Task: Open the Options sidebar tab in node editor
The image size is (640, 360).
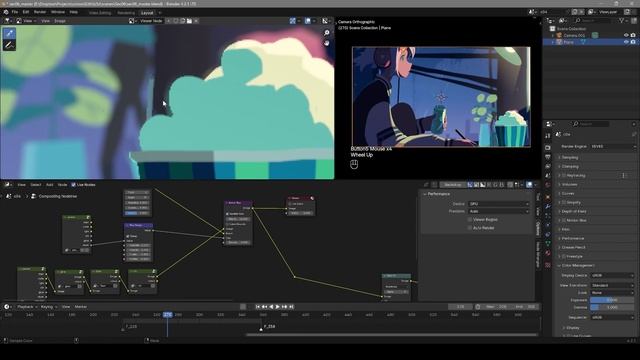Action: tap(538, 229)
